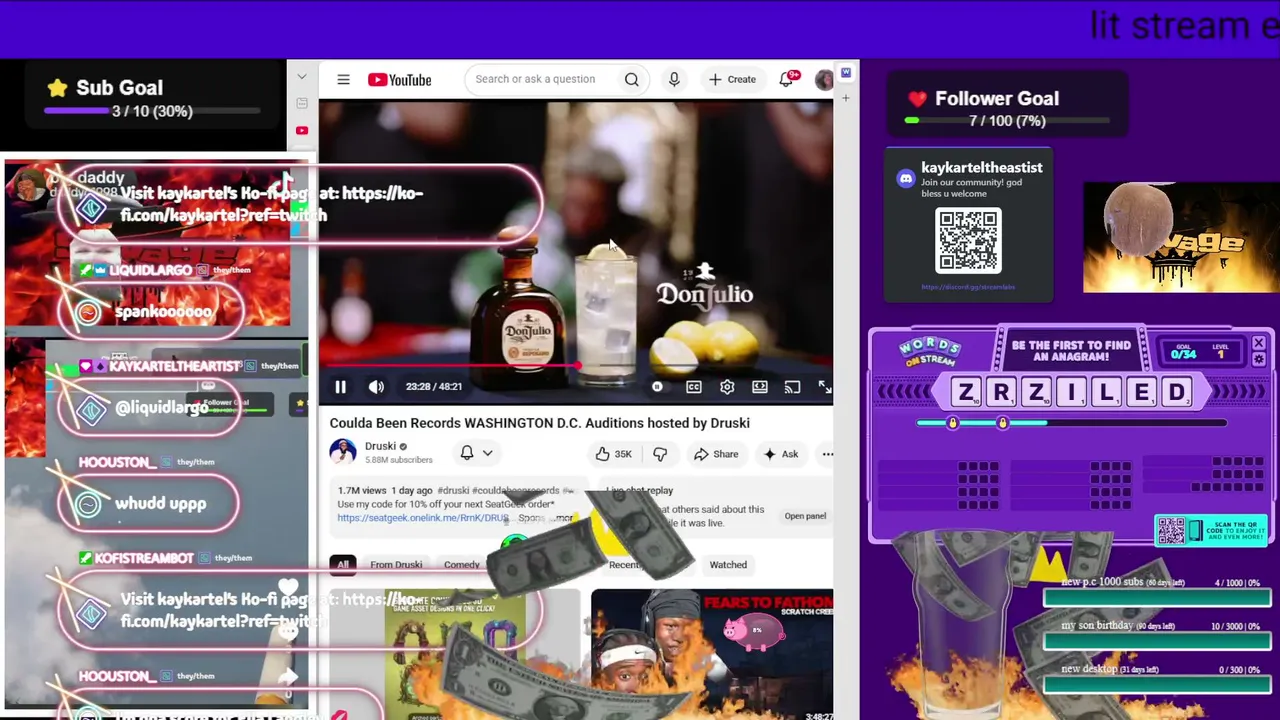Viewport: 1280px width, 720px height.
Task: Open the Ask AI button
Action: pyautogui.click(x=780, y=454)
